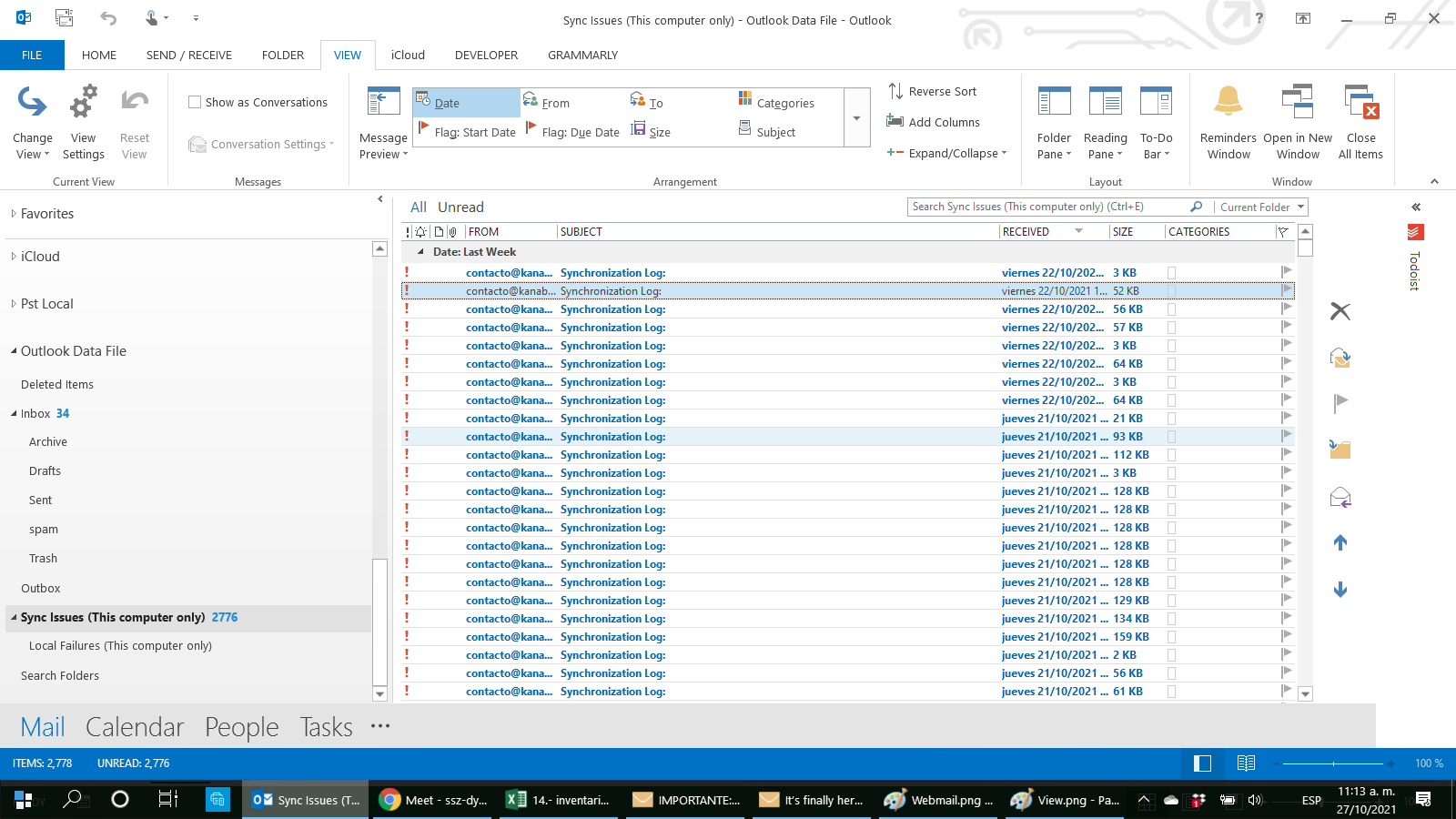Image resolution: width=1456 pixels, height=819 pixels.
Task: Open the Change View menu
Action: click(x=33, y=123)
